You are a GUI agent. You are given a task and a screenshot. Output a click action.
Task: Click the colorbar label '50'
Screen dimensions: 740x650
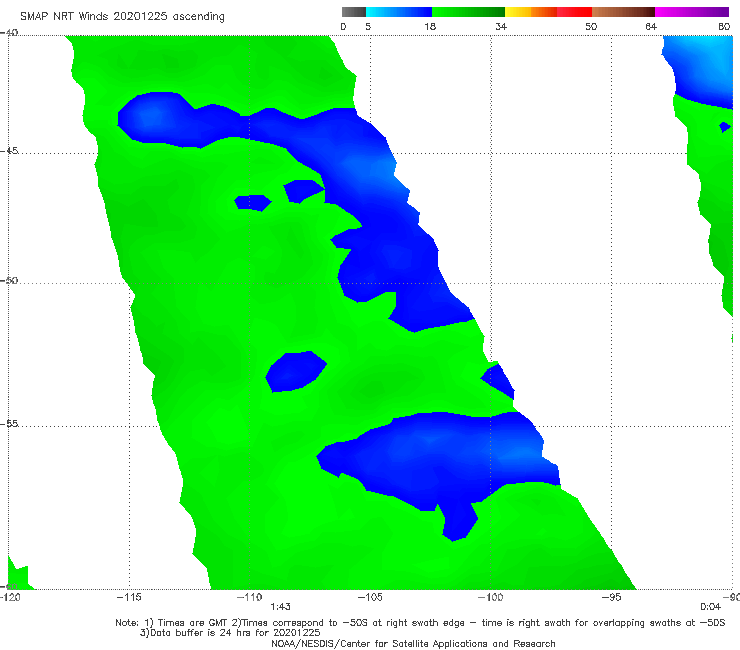(591, 26)
